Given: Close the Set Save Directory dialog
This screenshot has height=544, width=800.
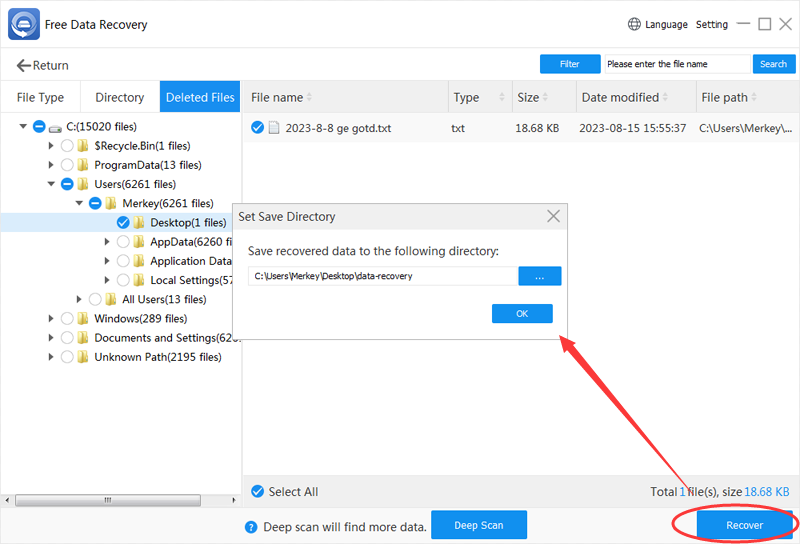Looking at the screenshot, I should pos(553,216).
